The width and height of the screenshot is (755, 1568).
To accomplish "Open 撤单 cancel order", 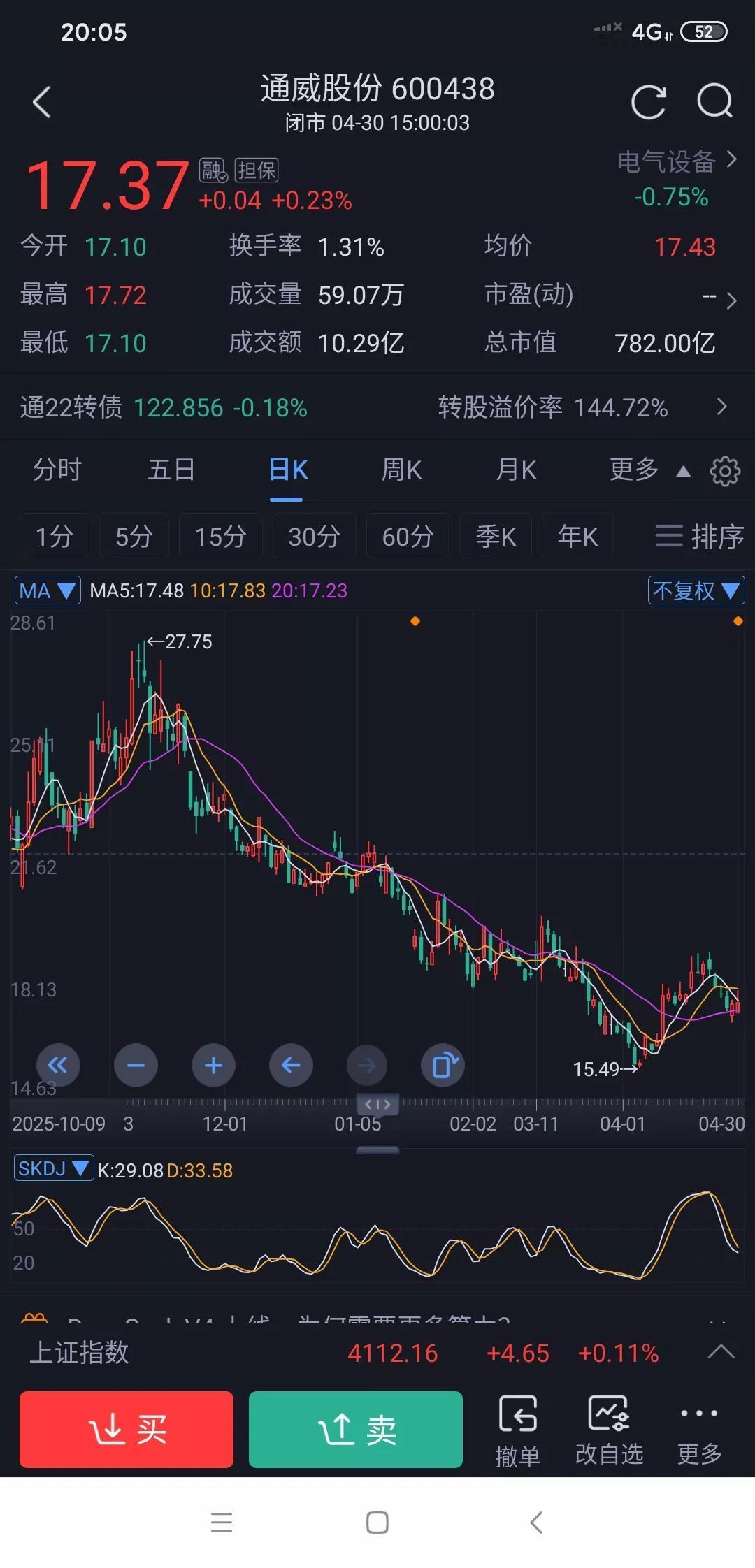I will click(x=517, y=1430).
